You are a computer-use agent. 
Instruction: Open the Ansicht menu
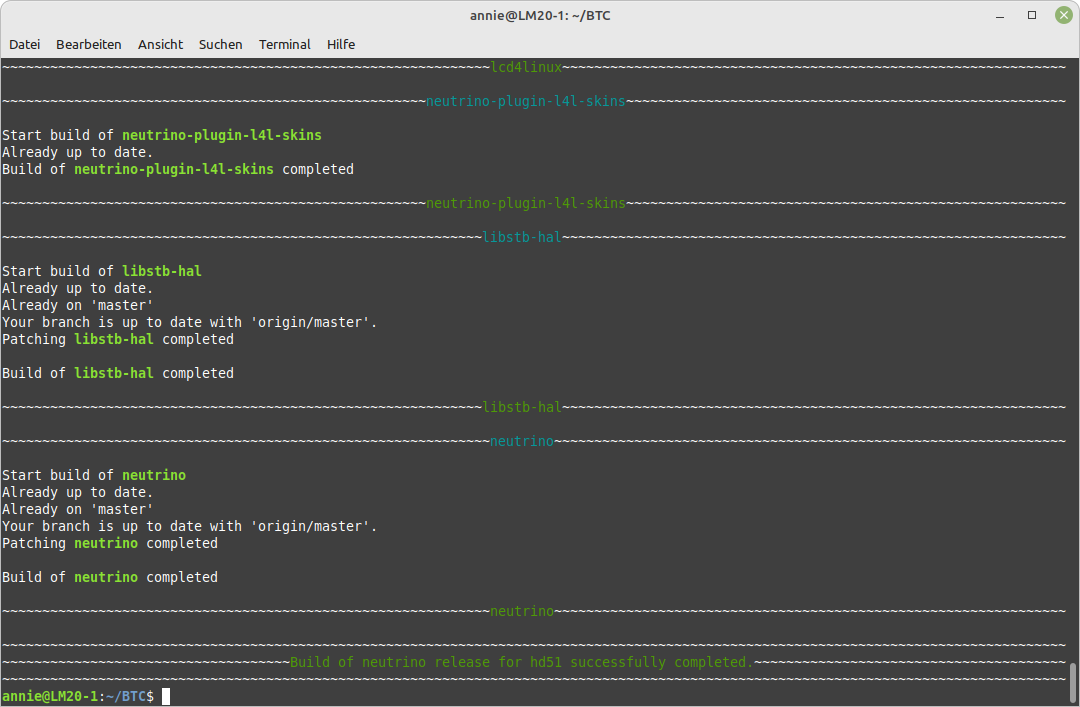tap(160, 44)
